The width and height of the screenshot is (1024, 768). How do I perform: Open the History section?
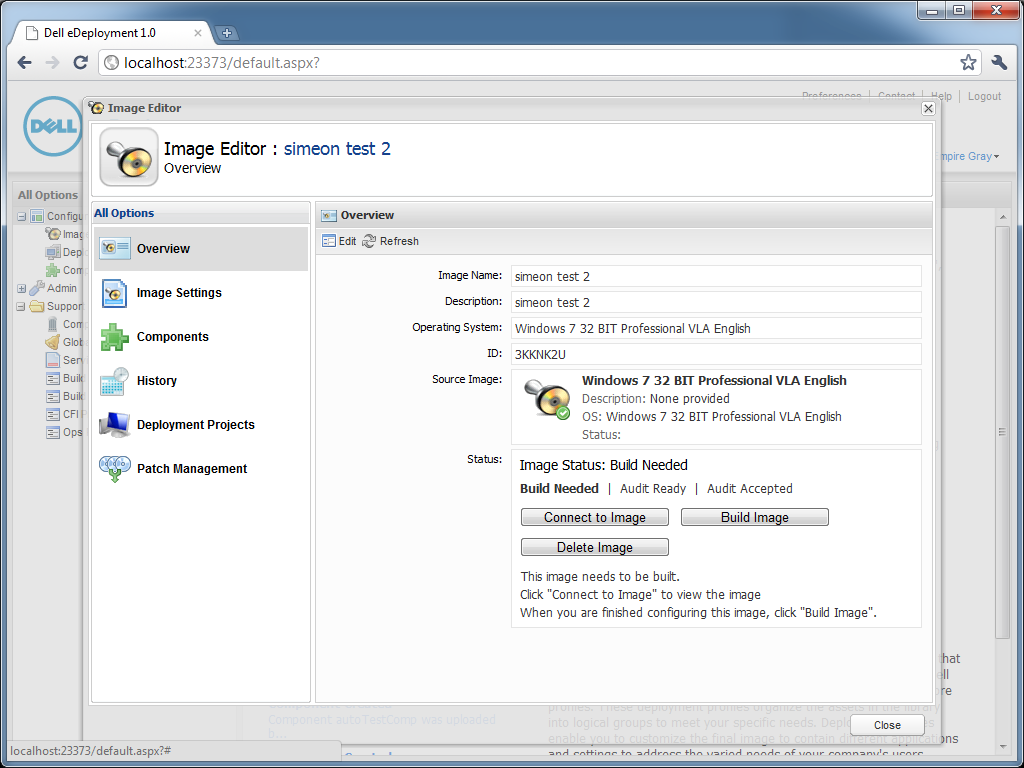(x=201, y=381)
